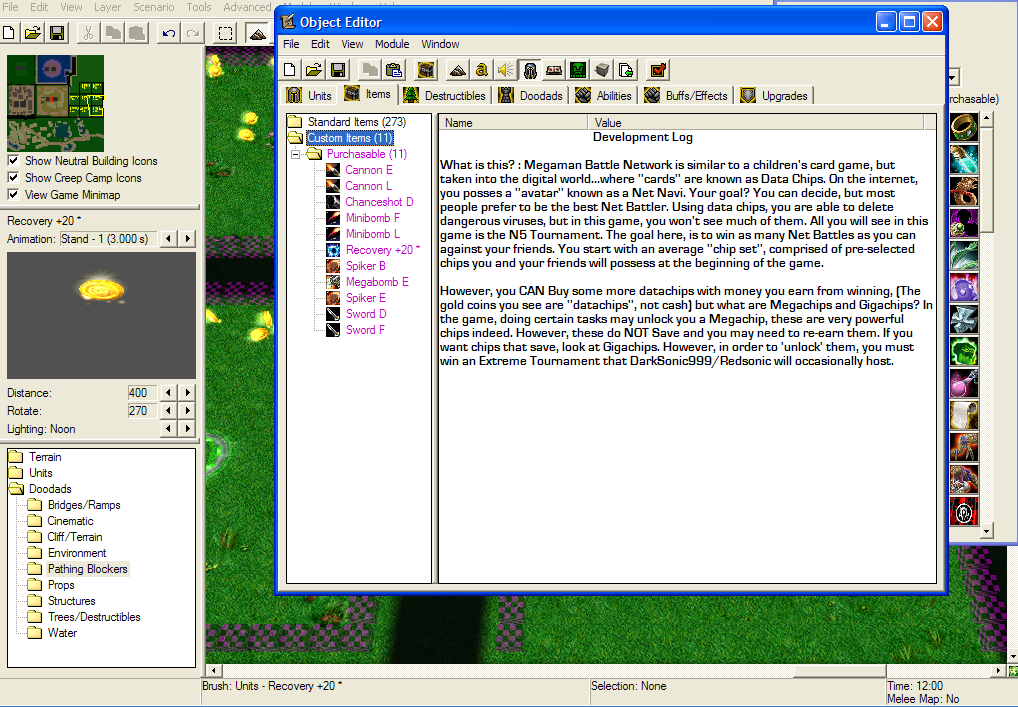The height and width of the screenshot is (707, 1018).
Task: Switch to the Units tab
Action: (x=310, y=95)
